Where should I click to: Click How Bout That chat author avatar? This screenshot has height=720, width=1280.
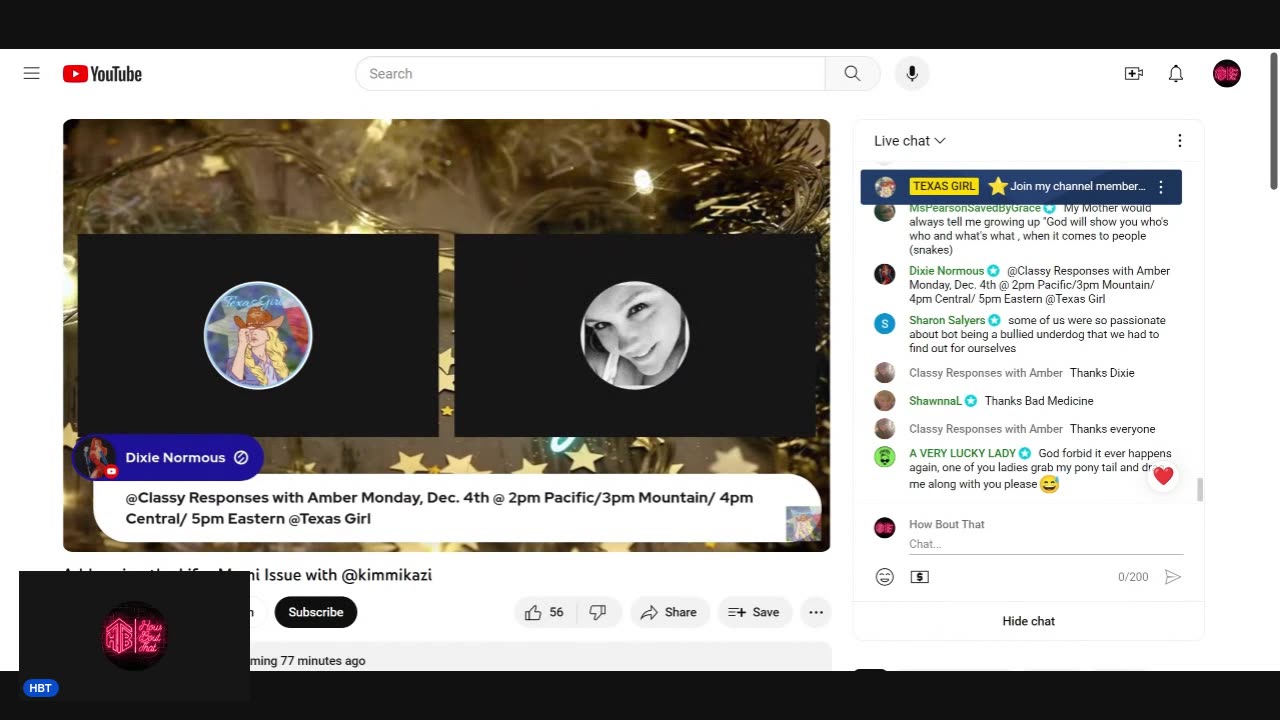pos(885,528)
